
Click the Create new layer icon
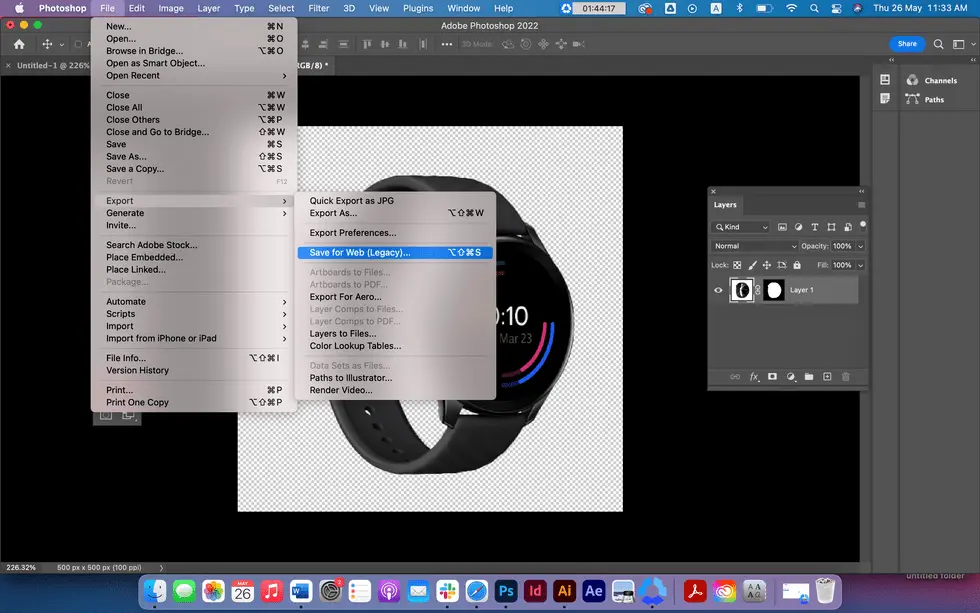coord(827,377)
